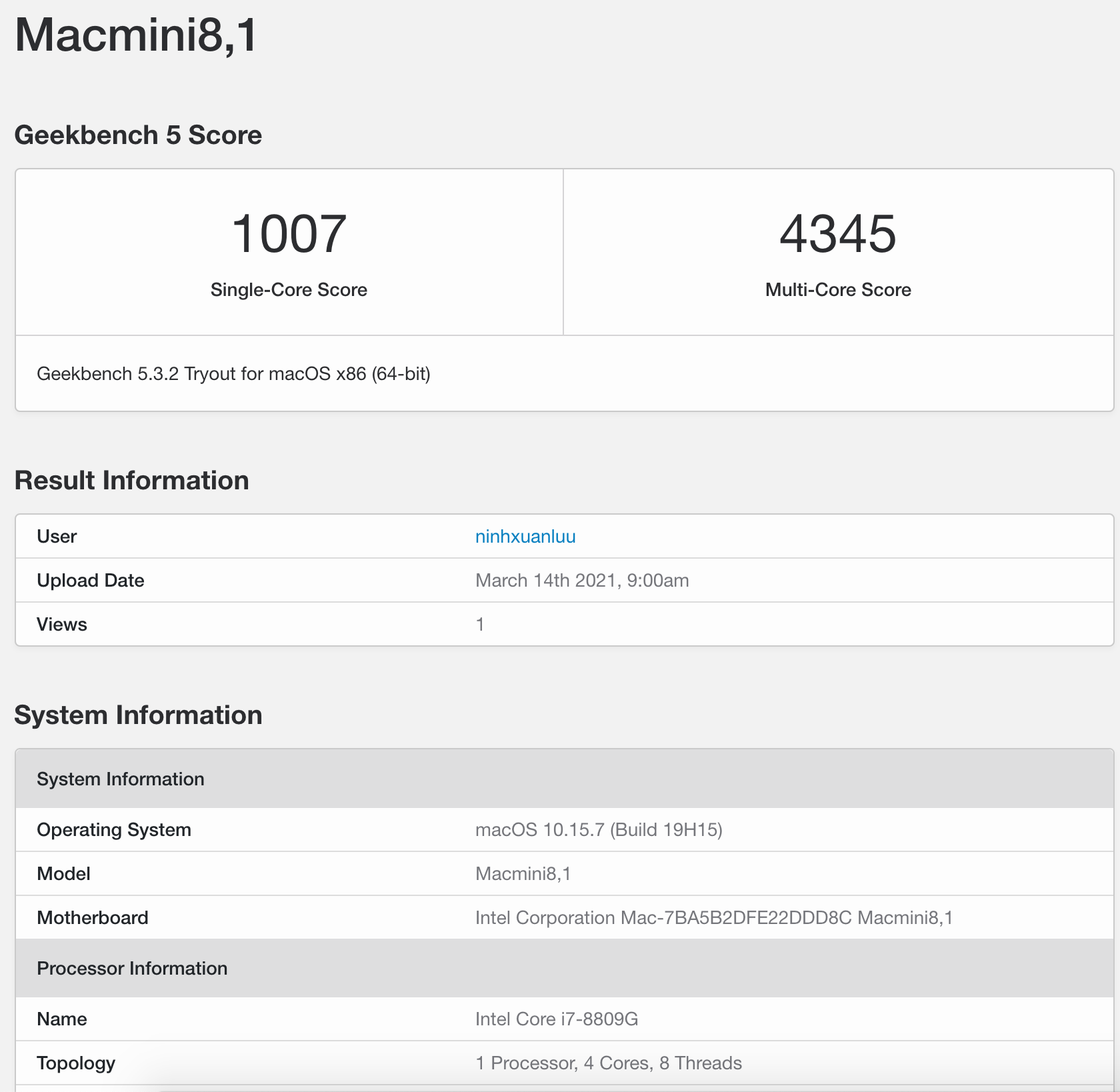Select the March 14th 2021, 9:00am value
Screen dimensions: 1120x1092
[582, 581]
